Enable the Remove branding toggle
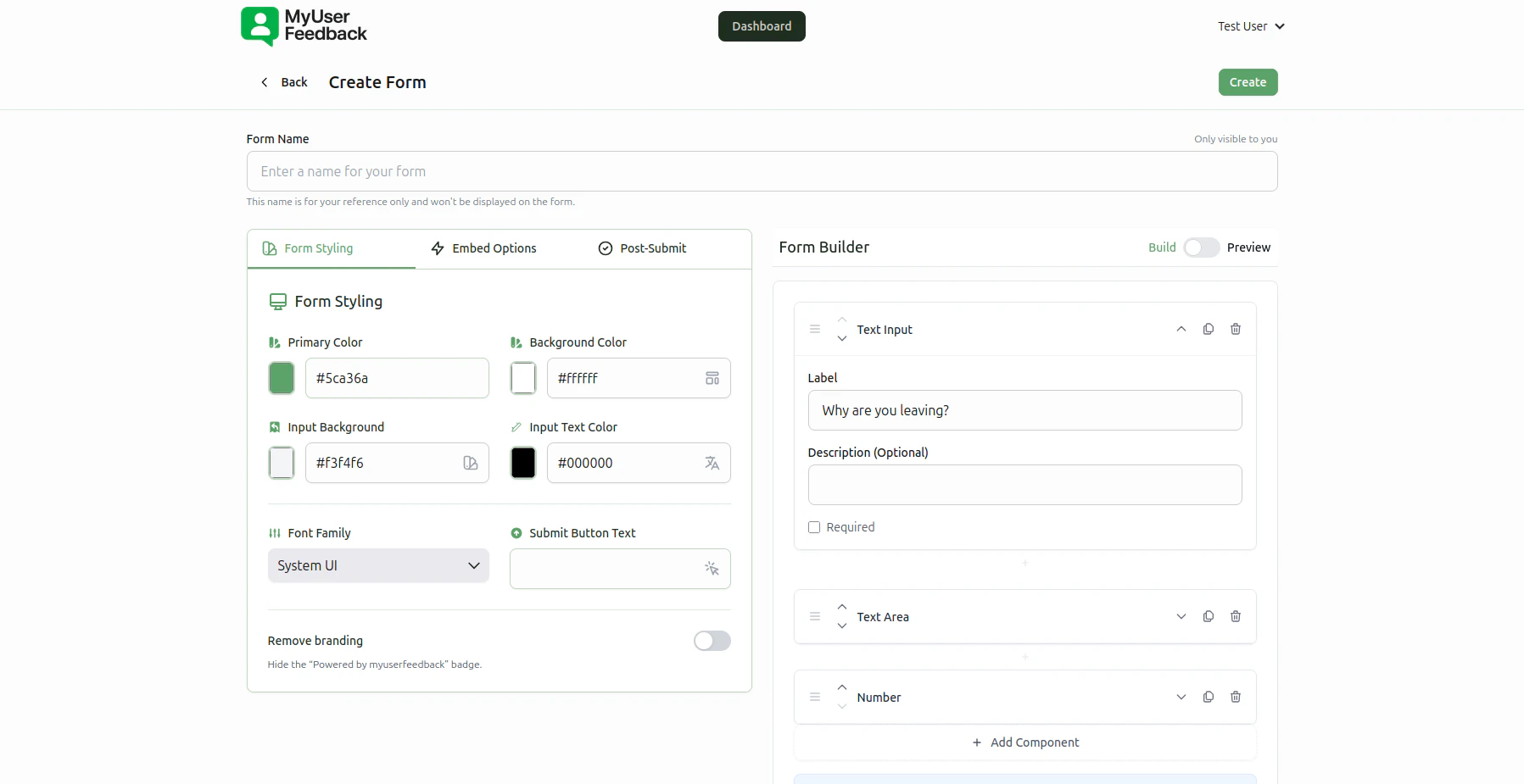Image resolution: width=1524 pixels, height=784 pixels. point(712,641)
